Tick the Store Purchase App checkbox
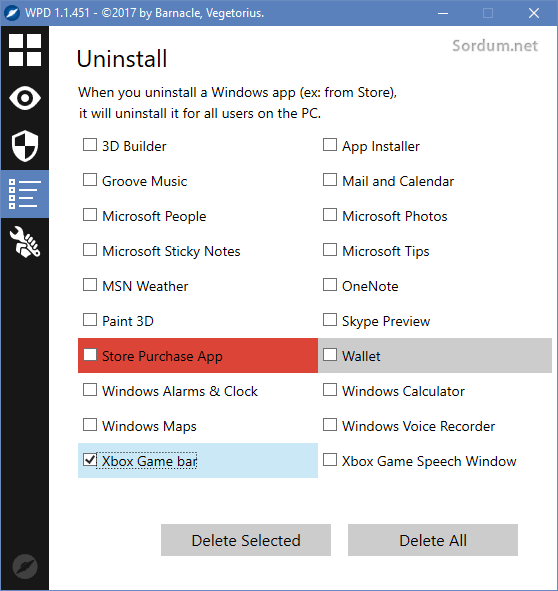Image resolution: width=558 pixels, height=591 pixels. (x=90, y=355)
